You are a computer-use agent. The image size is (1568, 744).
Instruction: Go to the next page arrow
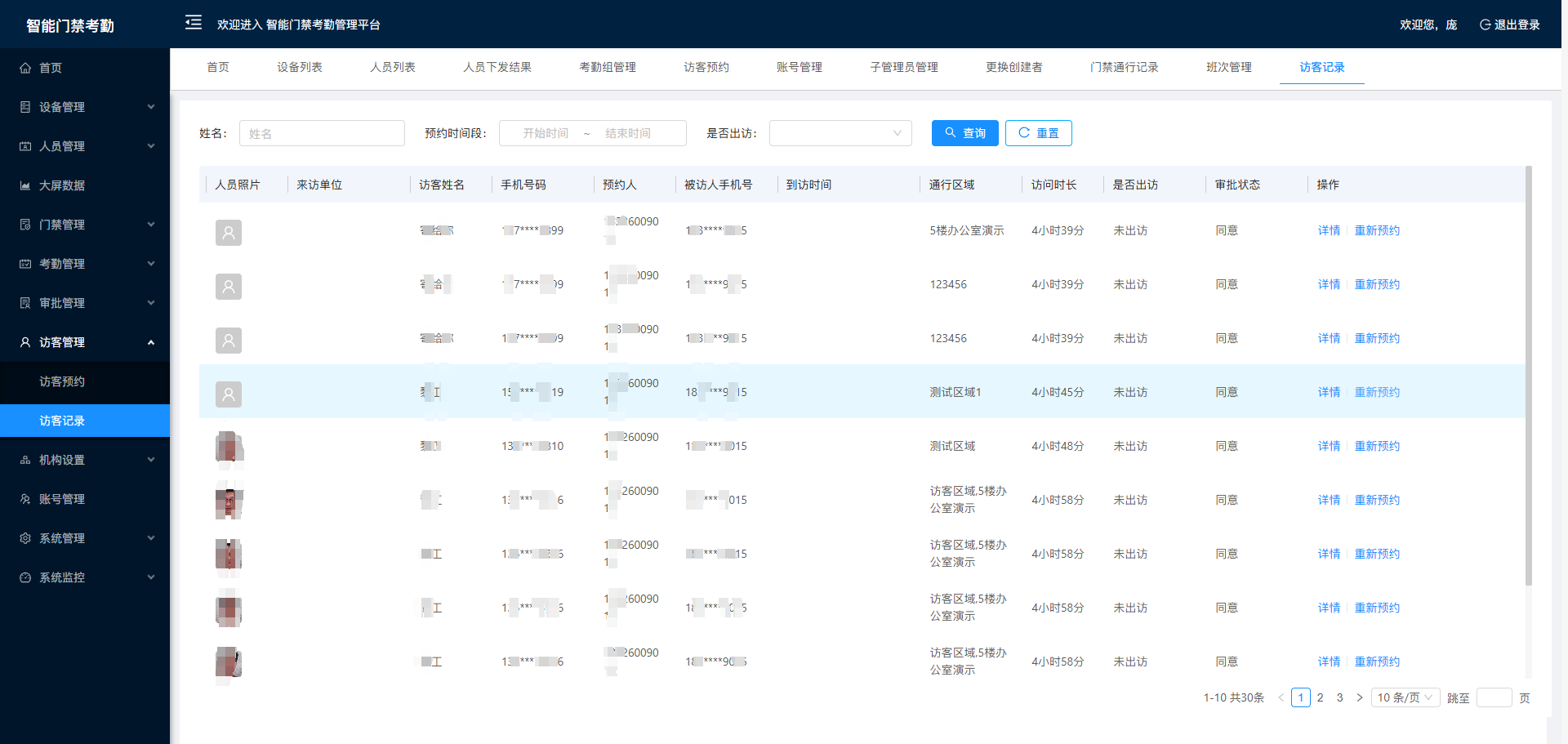click(x=1360, y=697)
